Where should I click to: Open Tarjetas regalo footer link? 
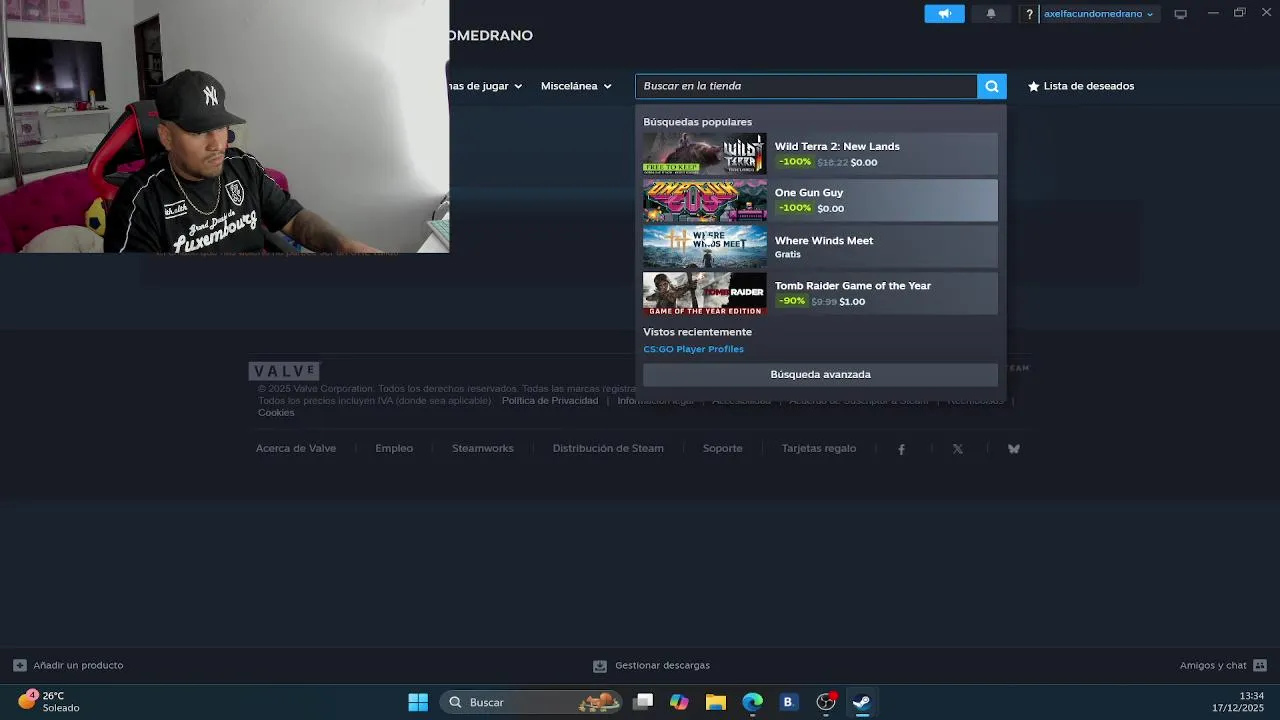click(819, 448)
